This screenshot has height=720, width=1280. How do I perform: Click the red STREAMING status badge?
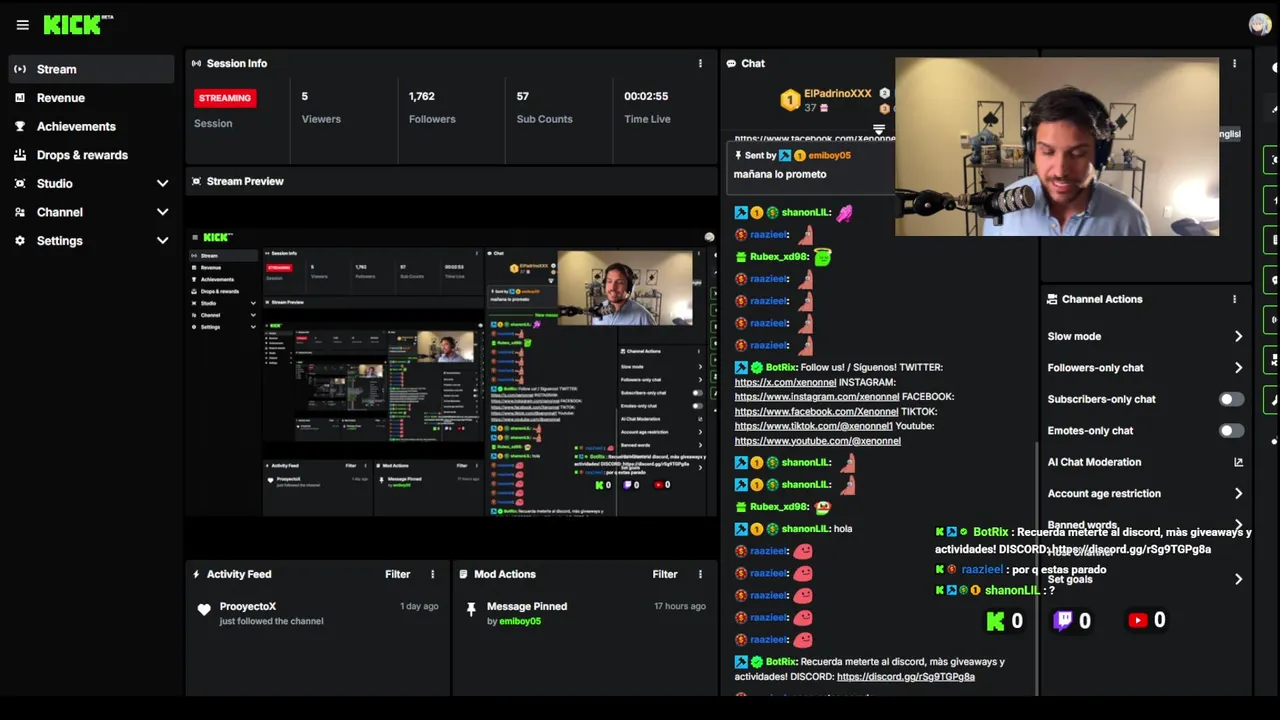(225, 98)
